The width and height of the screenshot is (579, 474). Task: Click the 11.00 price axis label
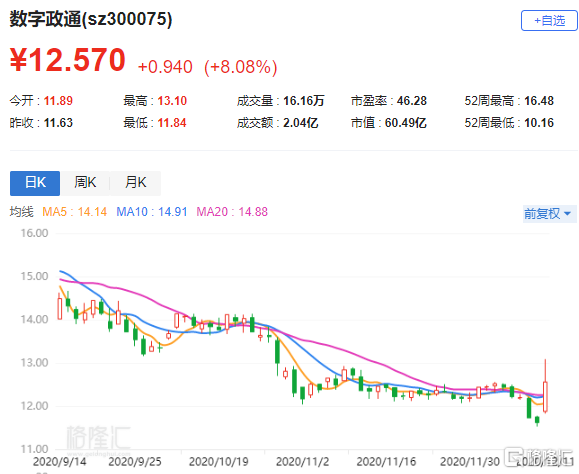(x=34, y=449)
